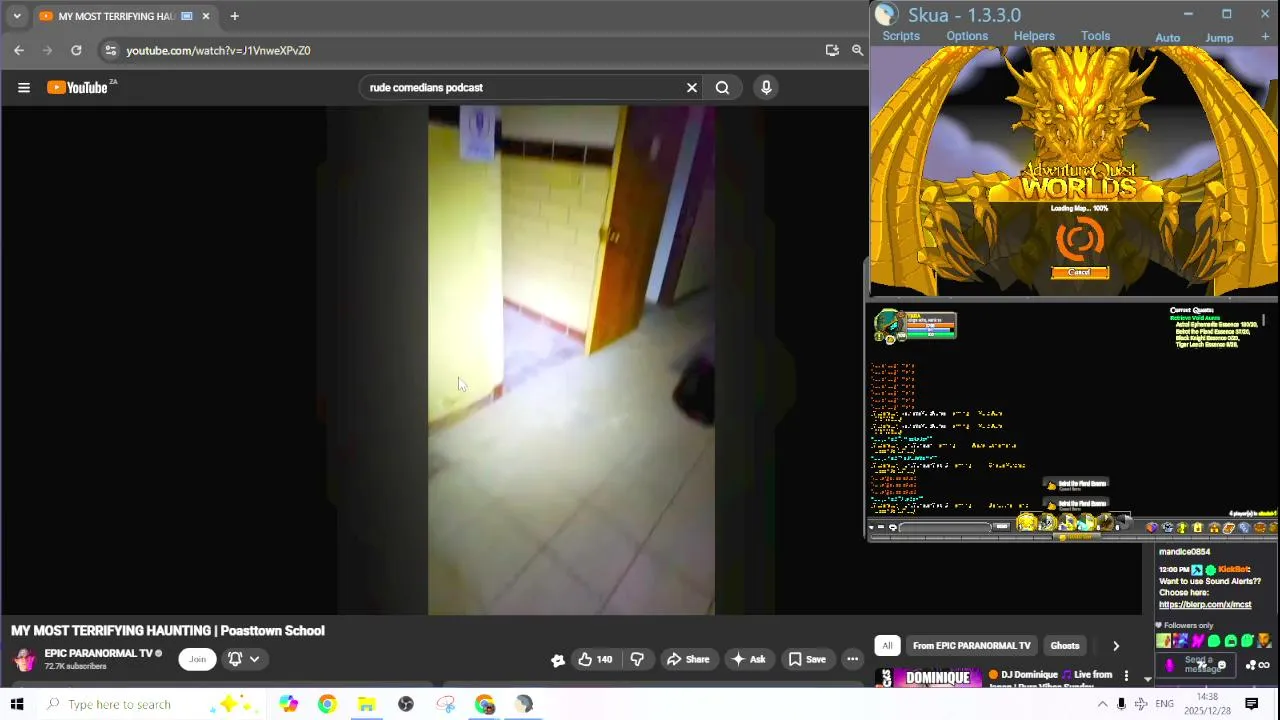
Task: Open options for DJ Dominique video
Action: (1126, 676)
